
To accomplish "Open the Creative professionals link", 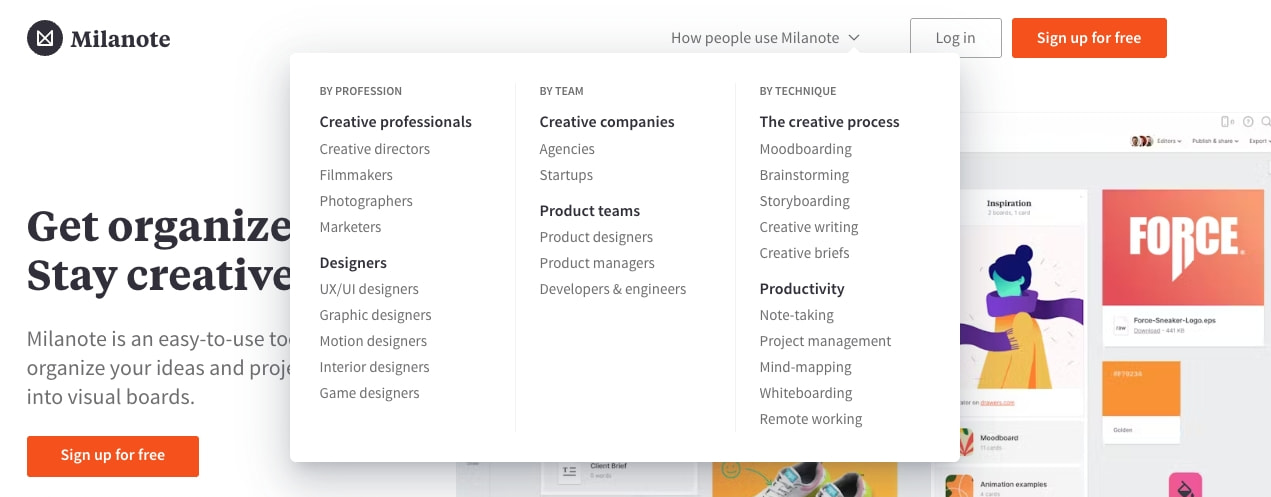I will (x=395, y=122).
